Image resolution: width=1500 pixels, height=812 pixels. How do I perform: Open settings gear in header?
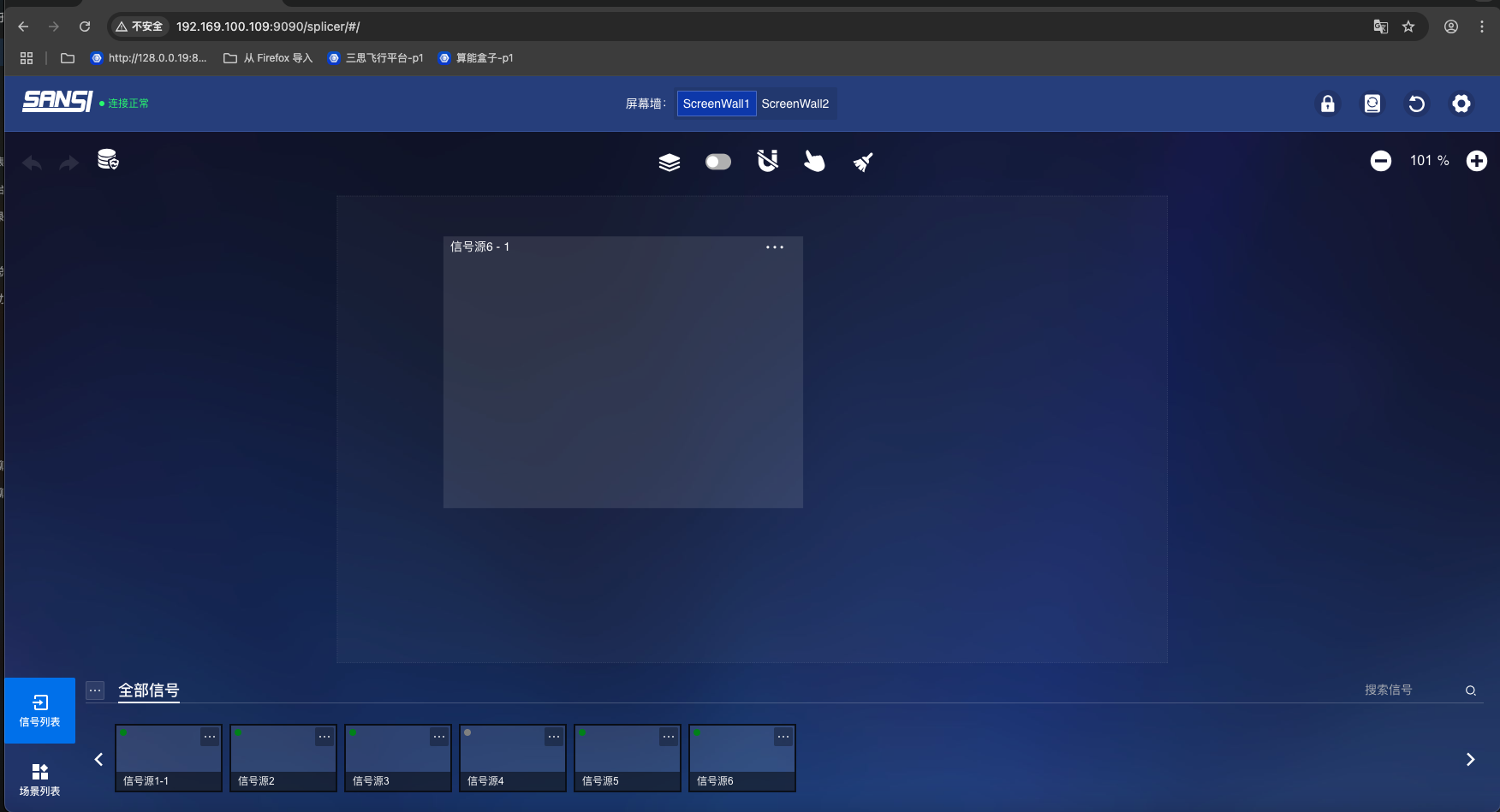point(1461,104)
